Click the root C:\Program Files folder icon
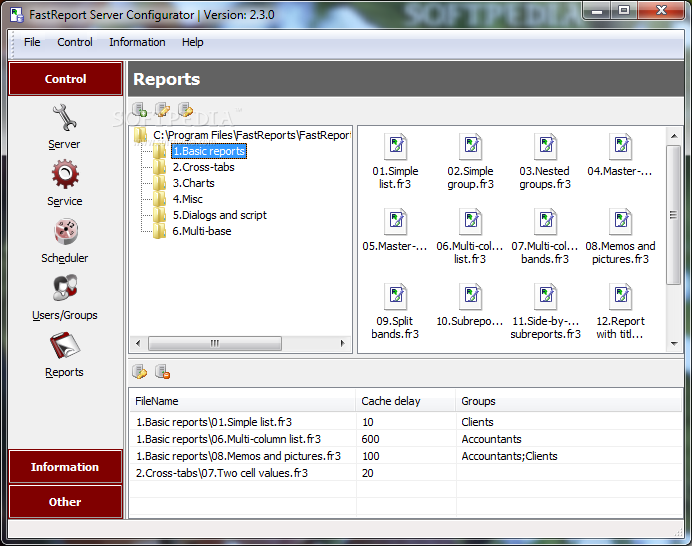Viewport: 692px width, 546px height. pyautogui.click(x=140, y=135)
